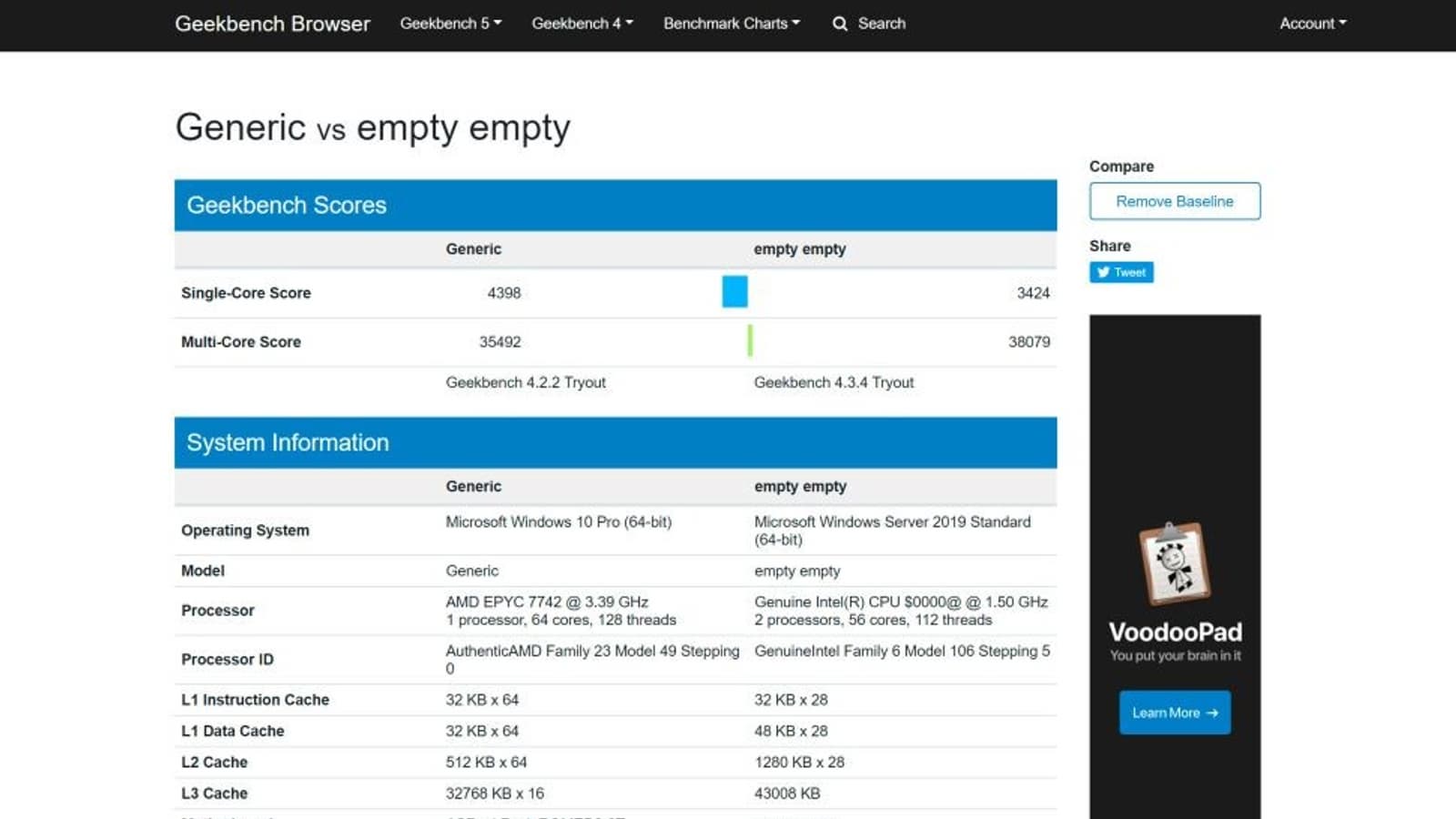This screenshot has height=819, width=1456.
Task: Click the search magnifier icon
Action: (x=839, y=24)
